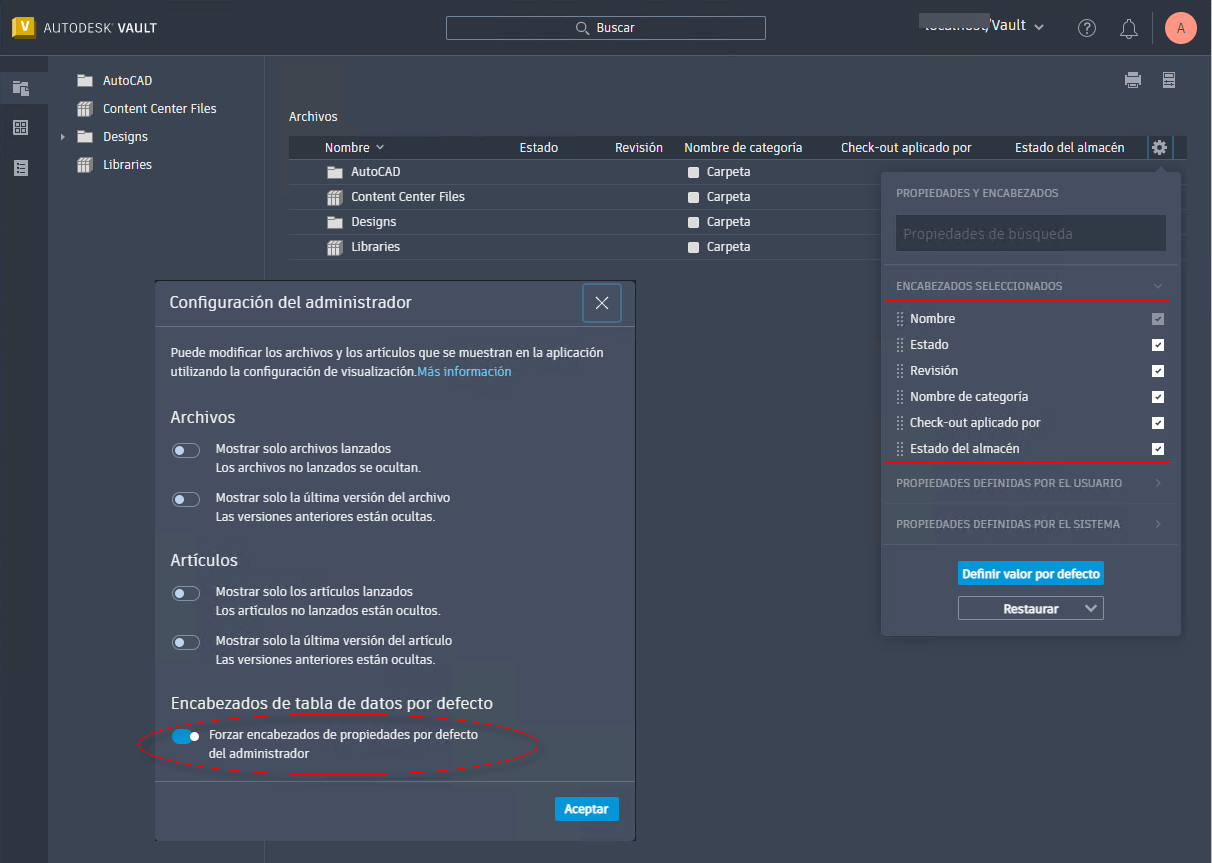The height and width of the screenshot is (863, 1212).
Task: Uncheck the Check-out aplicado por checkbox
Action: tap(1158, 423)
